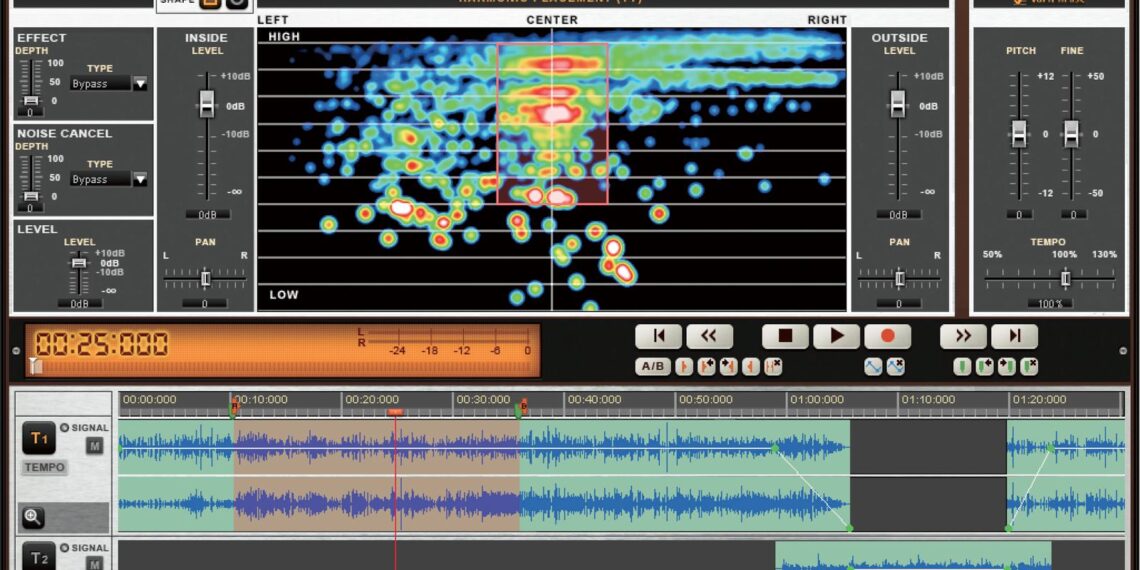
Task: Go to previous green marker
Action: point(984,366)
